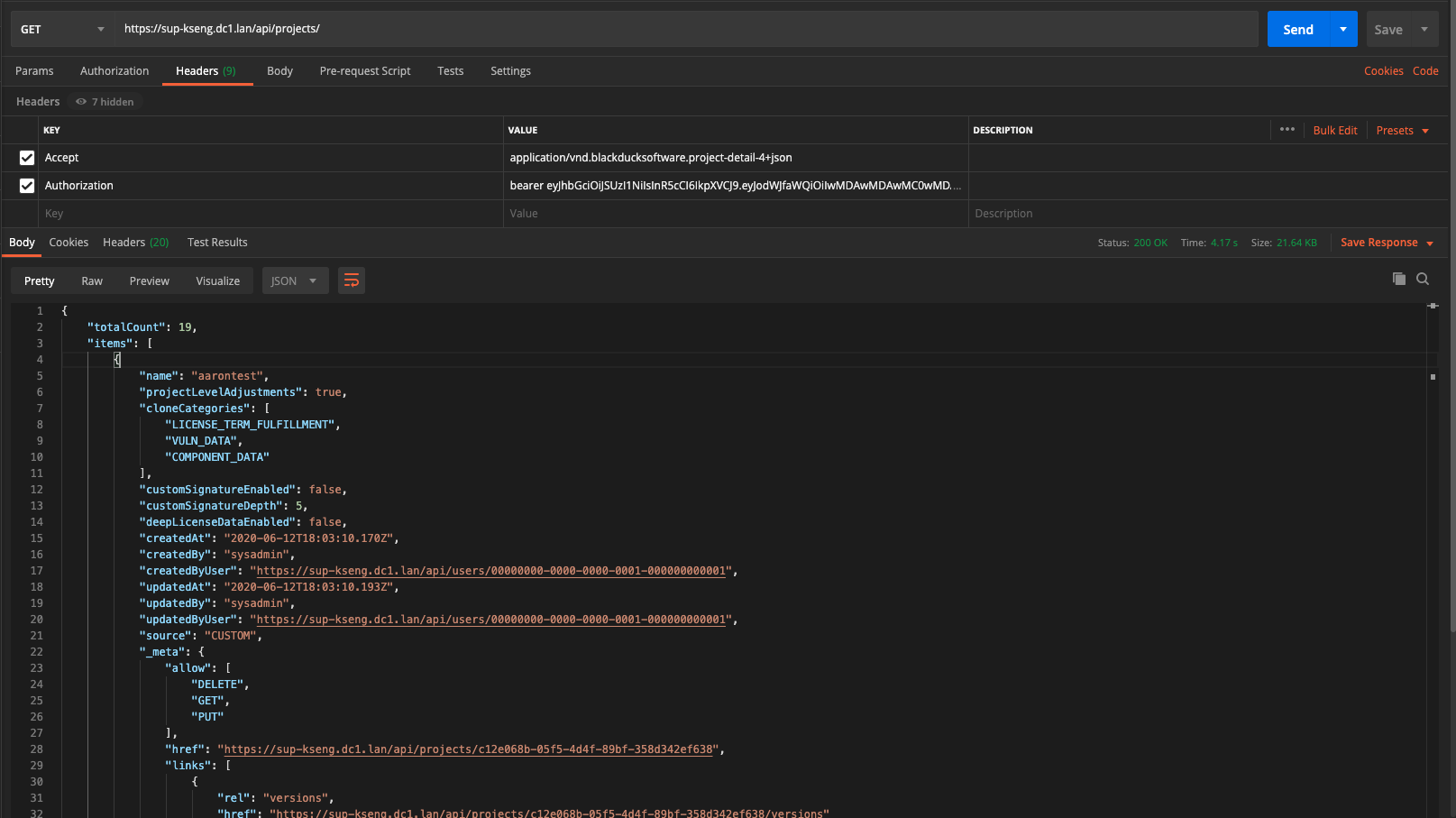Open the JSON format dropdown
The width and height of the screenshot is (1456, 818).
point(294,280)
